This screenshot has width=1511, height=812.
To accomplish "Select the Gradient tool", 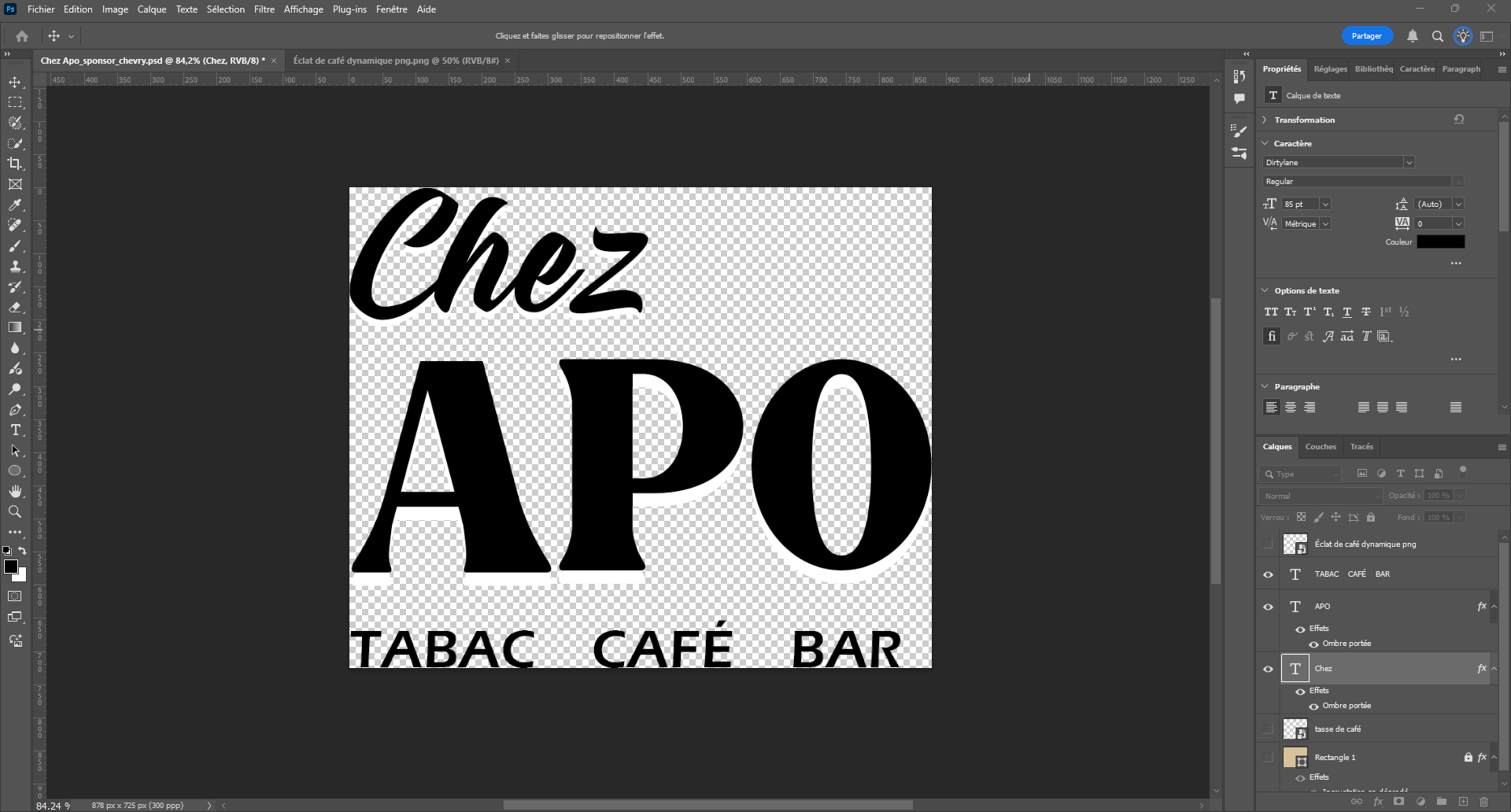I will pos(15,327).
